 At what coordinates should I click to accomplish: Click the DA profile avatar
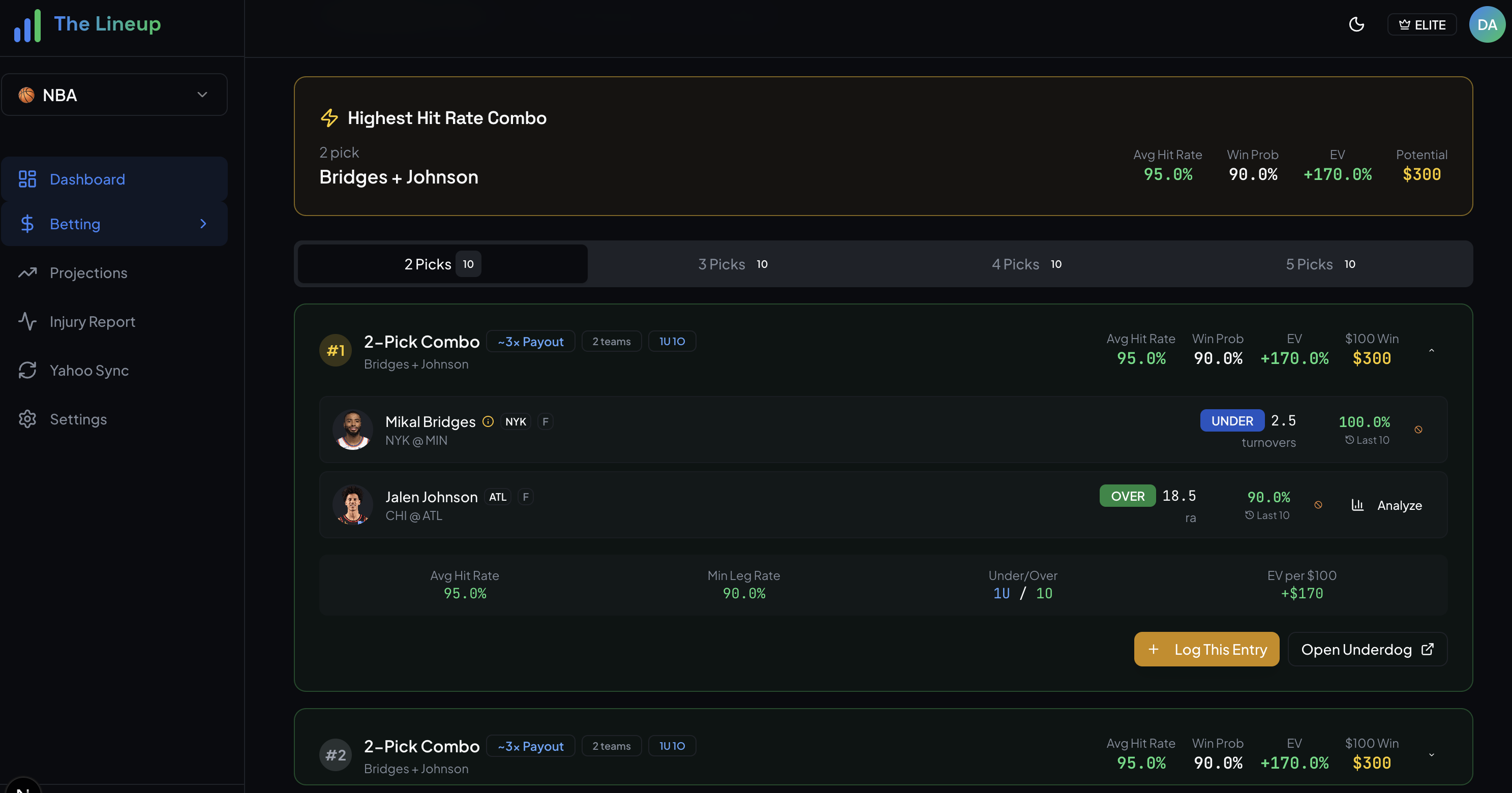(1487, 24)
